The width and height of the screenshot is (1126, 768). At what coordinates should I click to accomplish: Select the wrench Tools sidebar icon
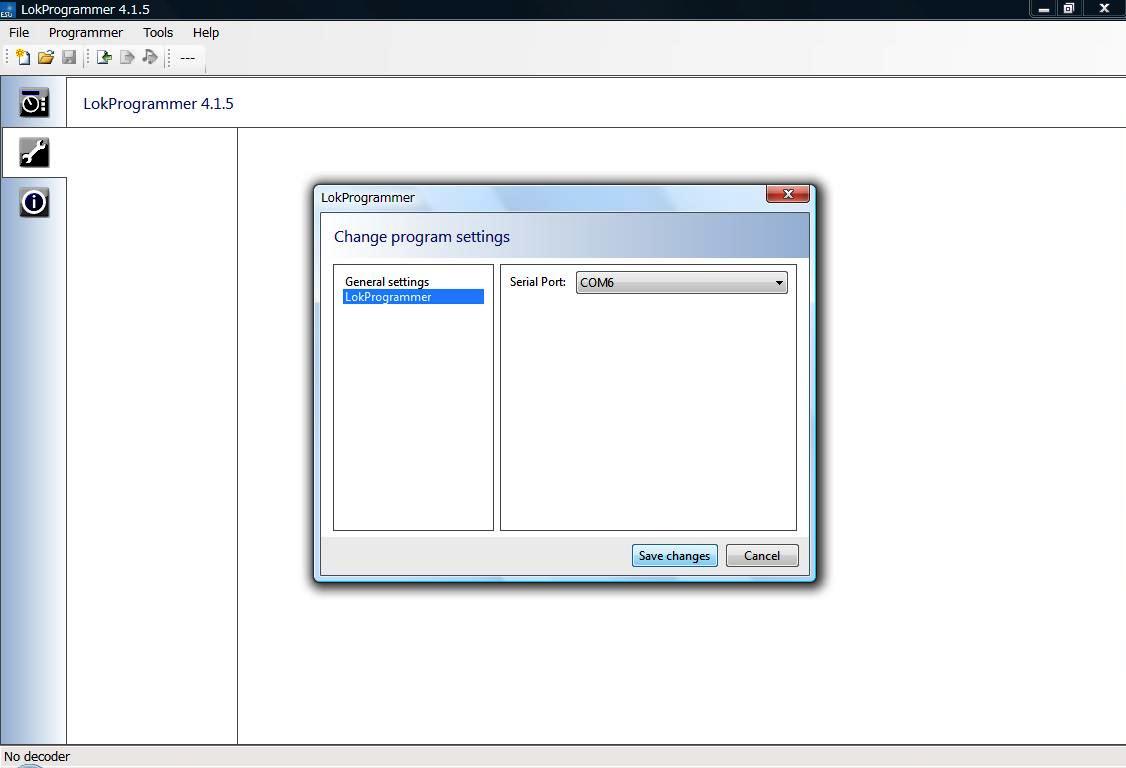coord(34,152)
